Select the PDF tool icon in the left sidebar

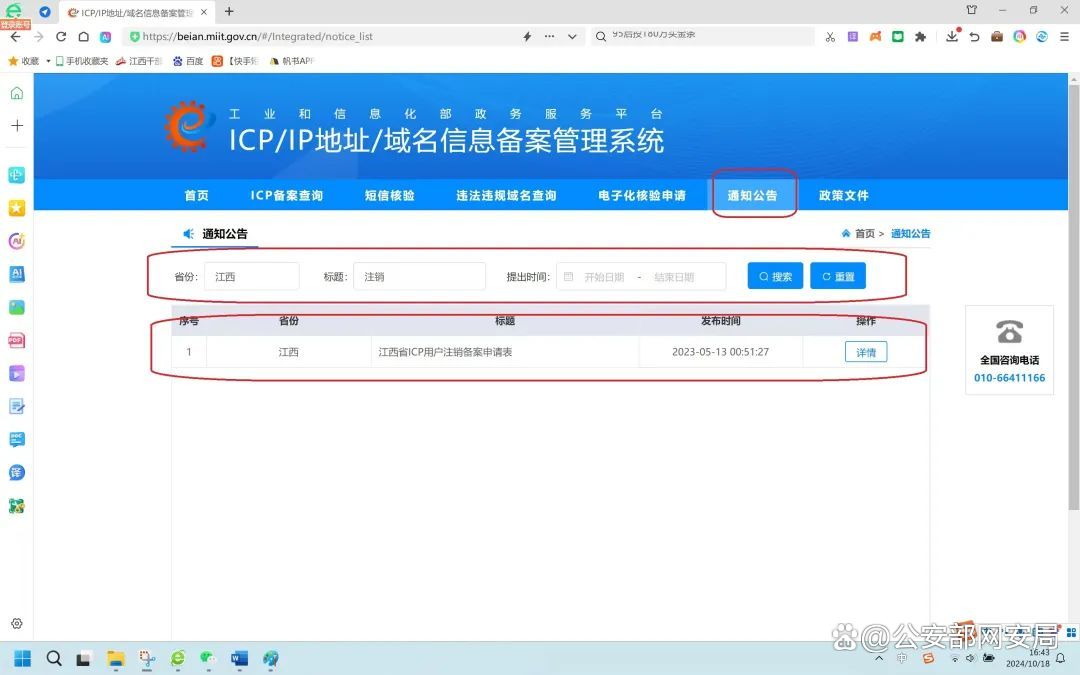coord(15,340)
